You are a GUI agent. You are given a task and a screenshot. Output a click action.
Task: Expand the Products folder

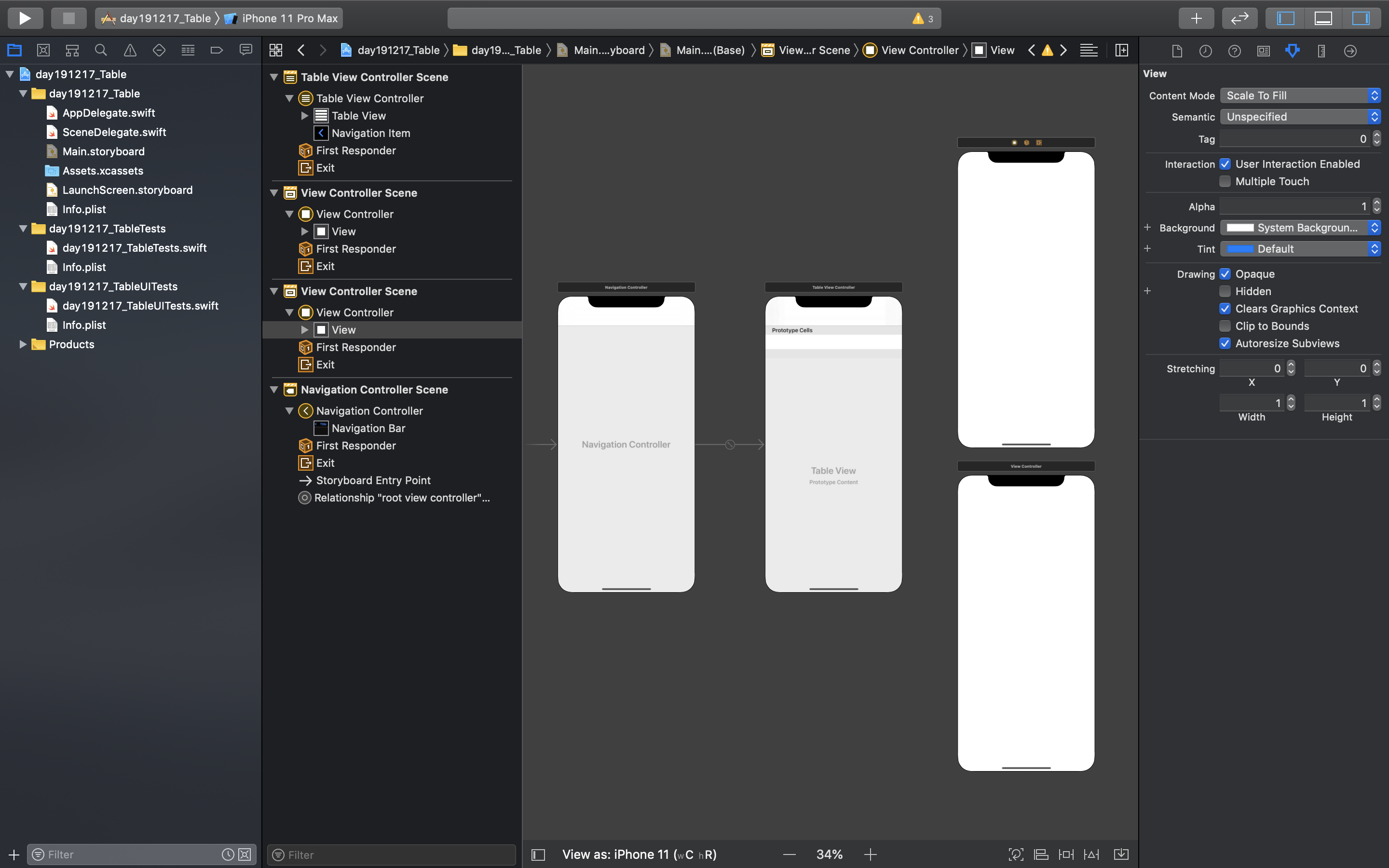pyautogui.click(x=23, y=344)
